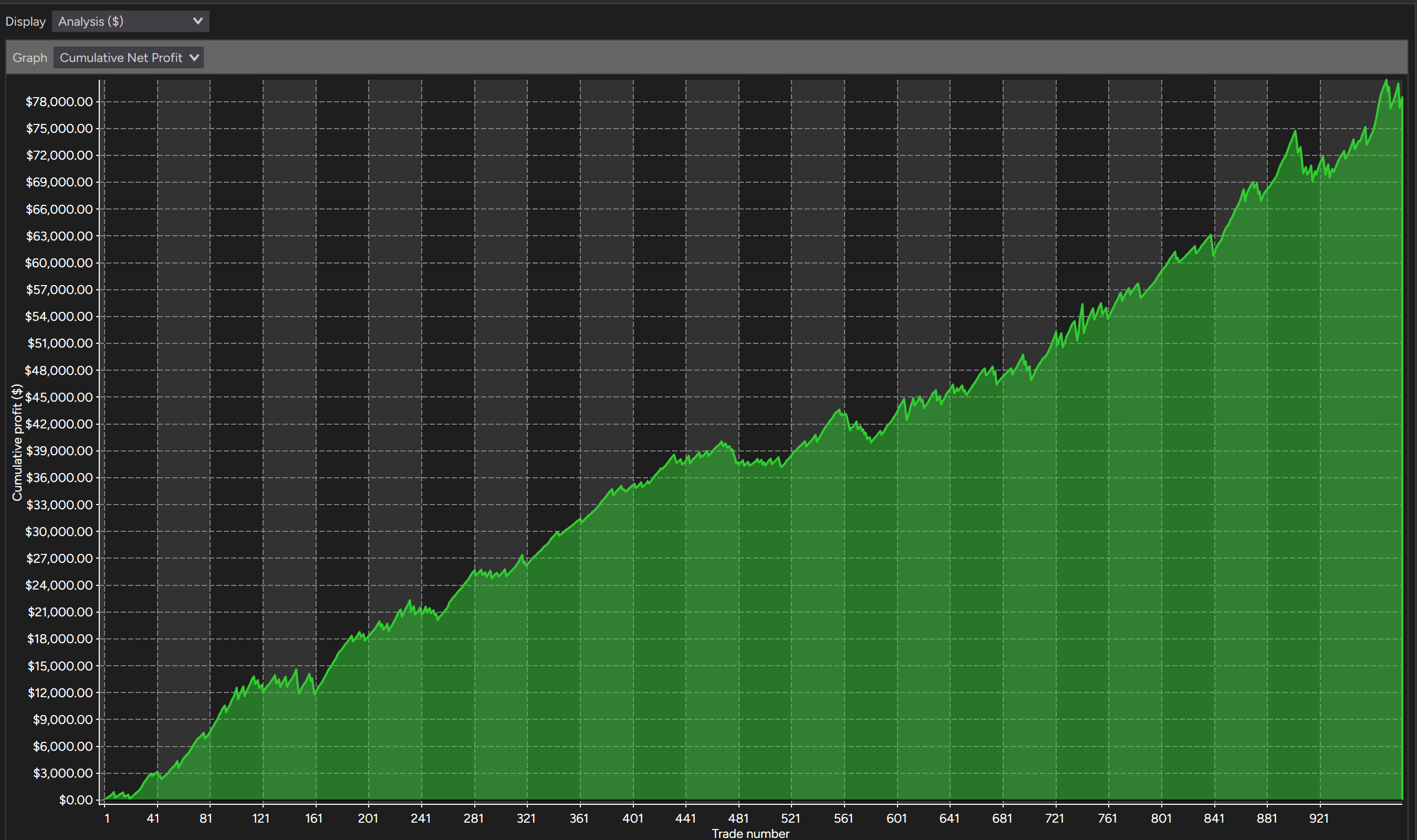Click trade number 201 on x-axis
This screenshot has width=1417, height=840.
click(368, 818)
